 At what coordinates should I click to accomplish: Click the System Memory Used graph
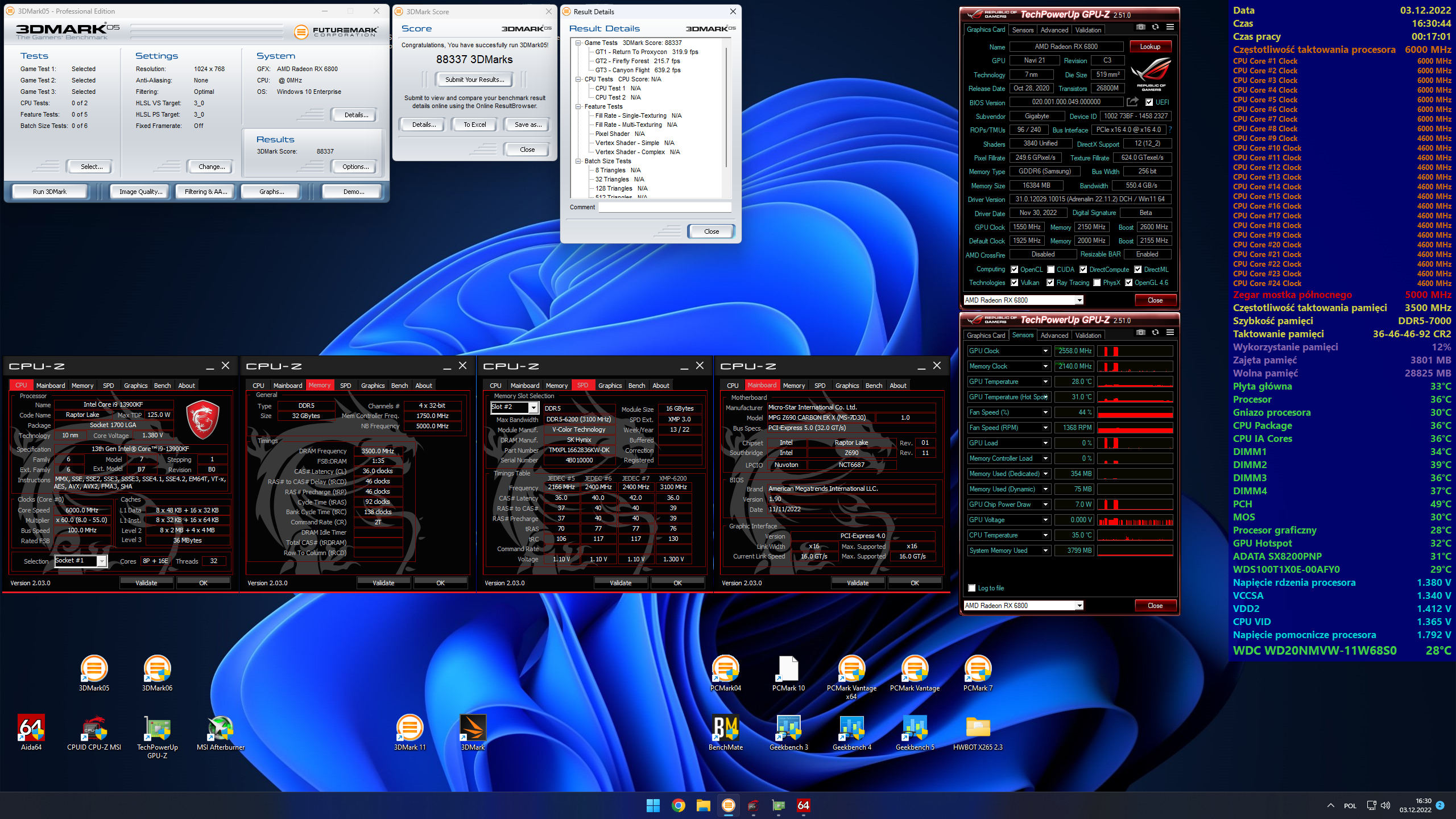pos(1135,551)
